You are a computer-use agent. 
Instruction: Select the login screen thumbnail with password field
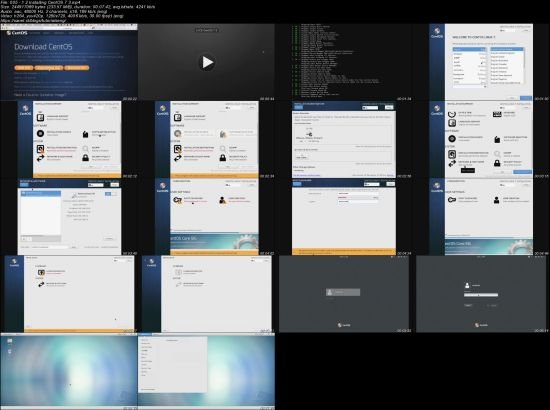pos(481,294)
